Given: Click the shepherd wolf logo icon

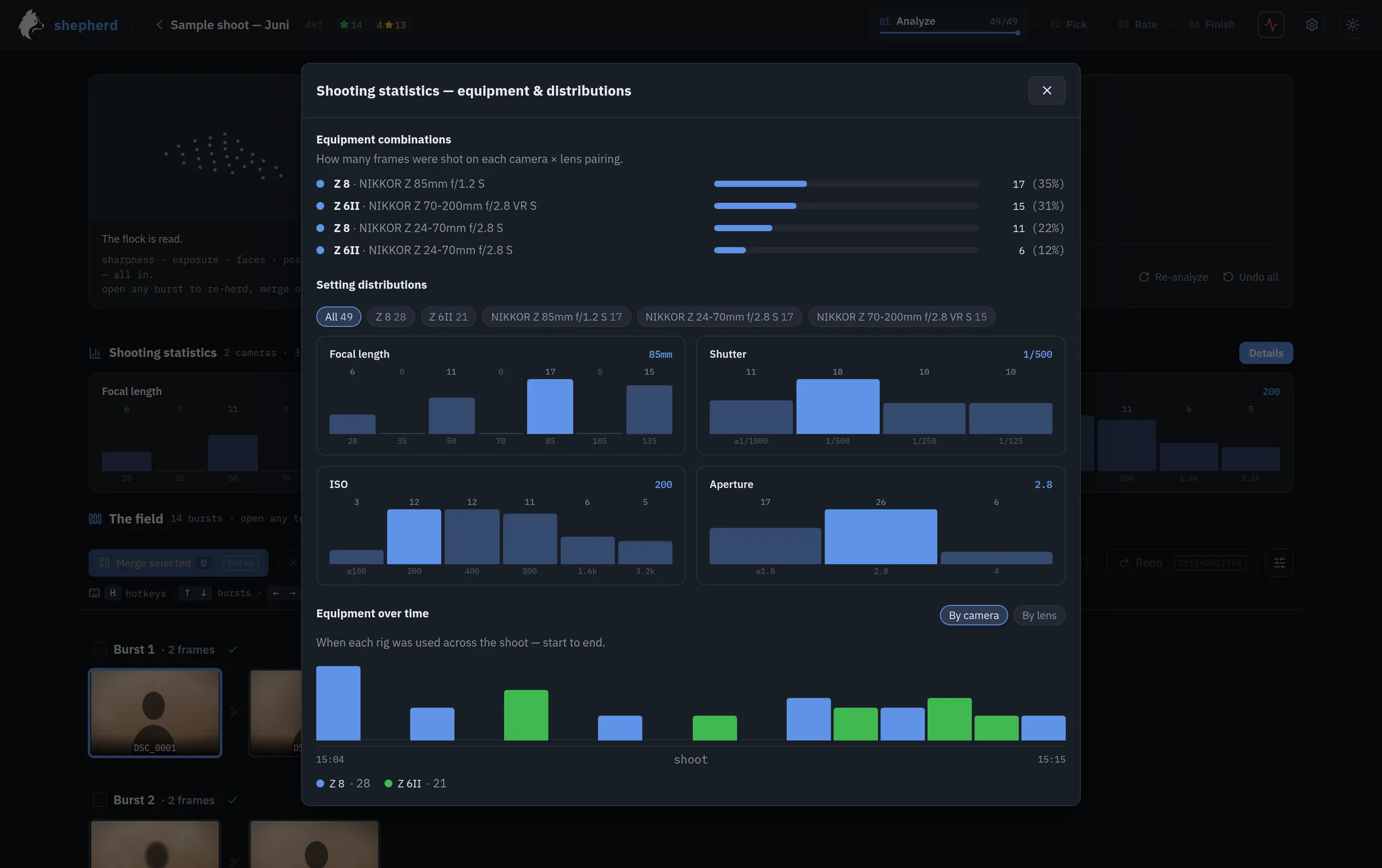Looking at the screenshot, I should click(30, 24).
